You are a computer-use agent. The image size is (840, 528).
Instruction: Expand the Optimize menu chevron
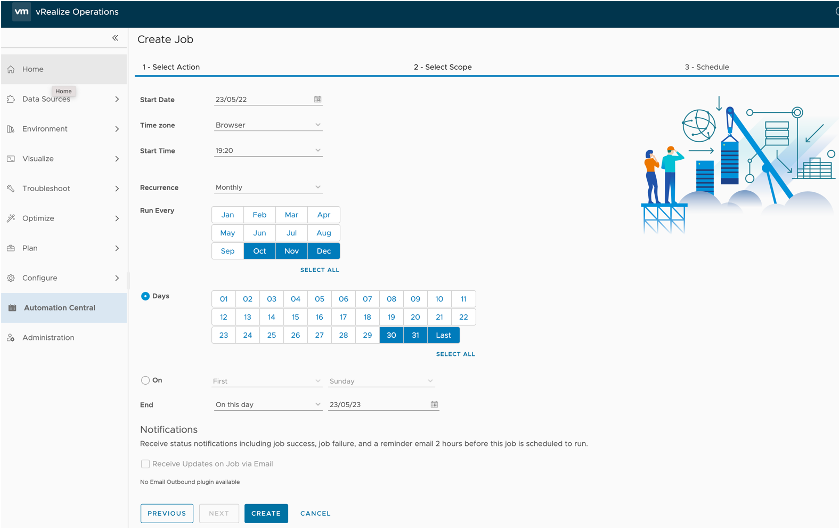point(117,218)
